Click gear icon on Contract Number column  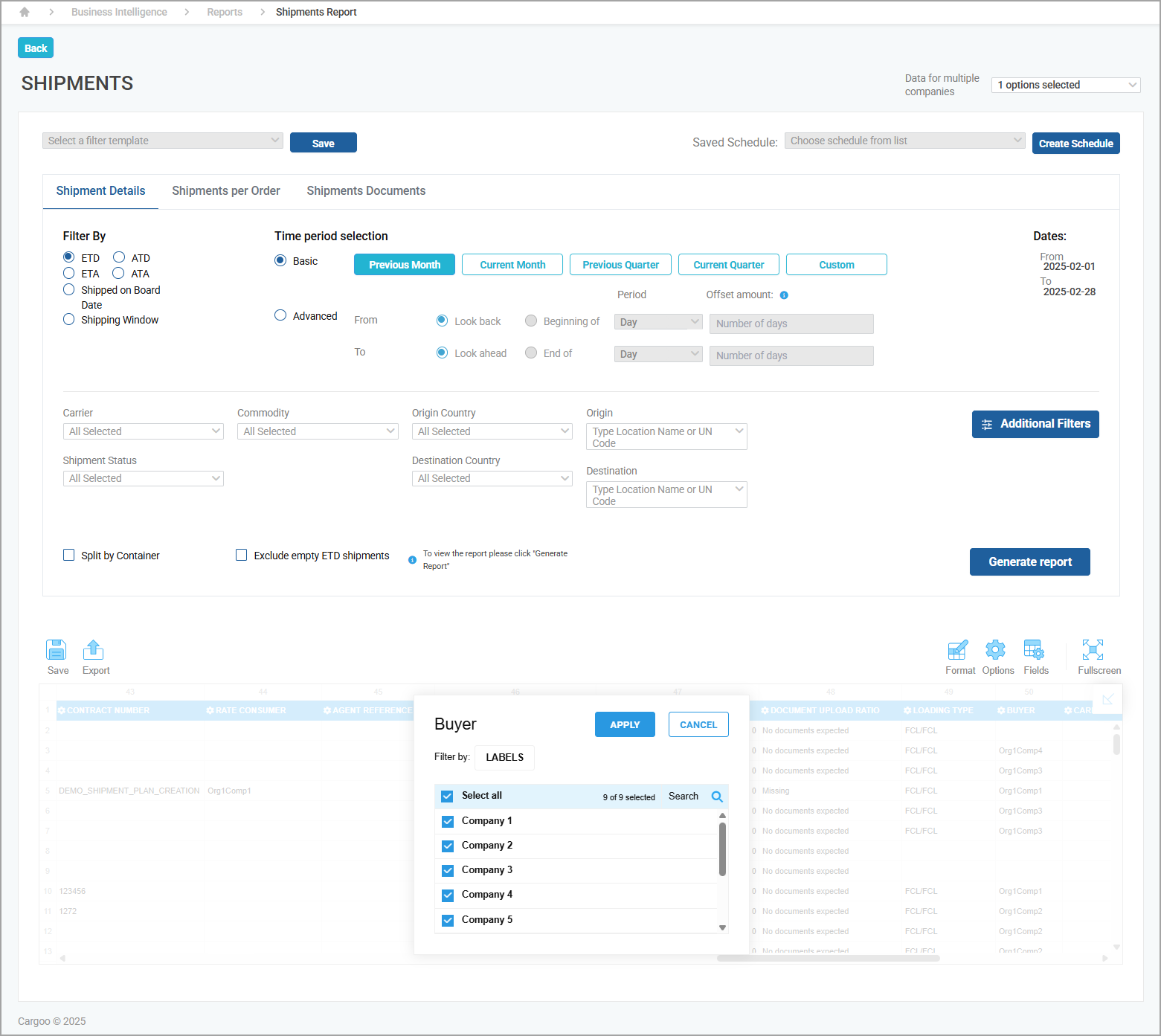[62, 711]
